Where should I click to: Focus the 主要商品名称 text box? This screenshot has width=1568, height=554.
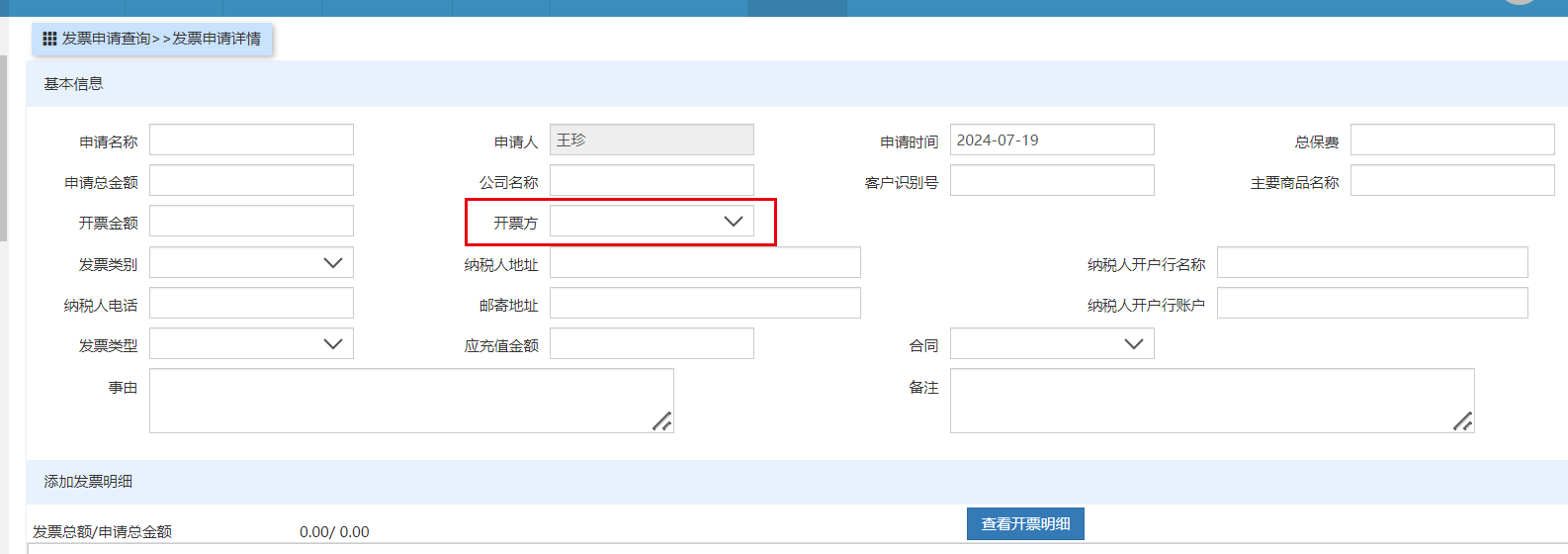[1452, 181]
